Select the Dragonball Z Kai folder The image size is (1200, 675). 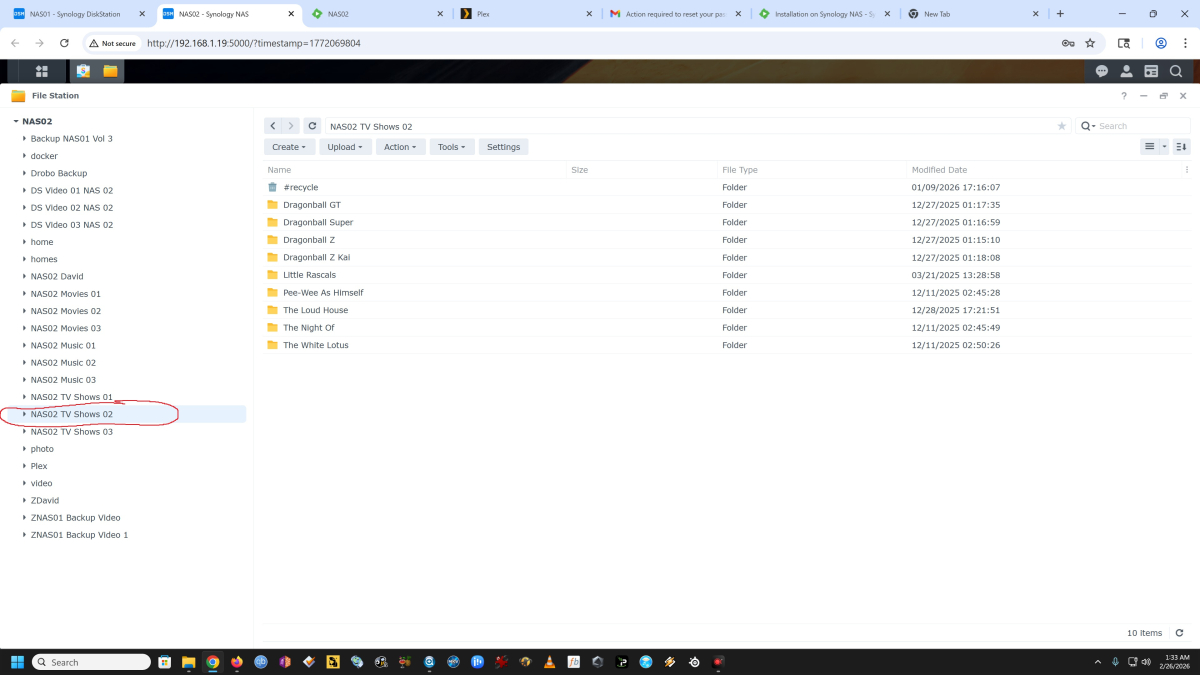coord(726,257)
